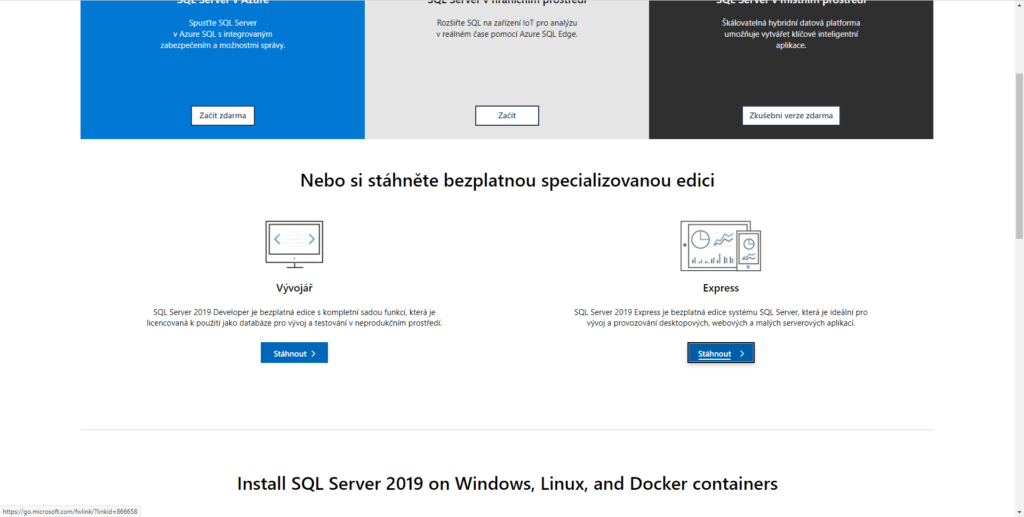Viewport: 1024px width, 517px height.
Task: Click the SQL Server 2019 Developer description
Action: tap(294, 318)
